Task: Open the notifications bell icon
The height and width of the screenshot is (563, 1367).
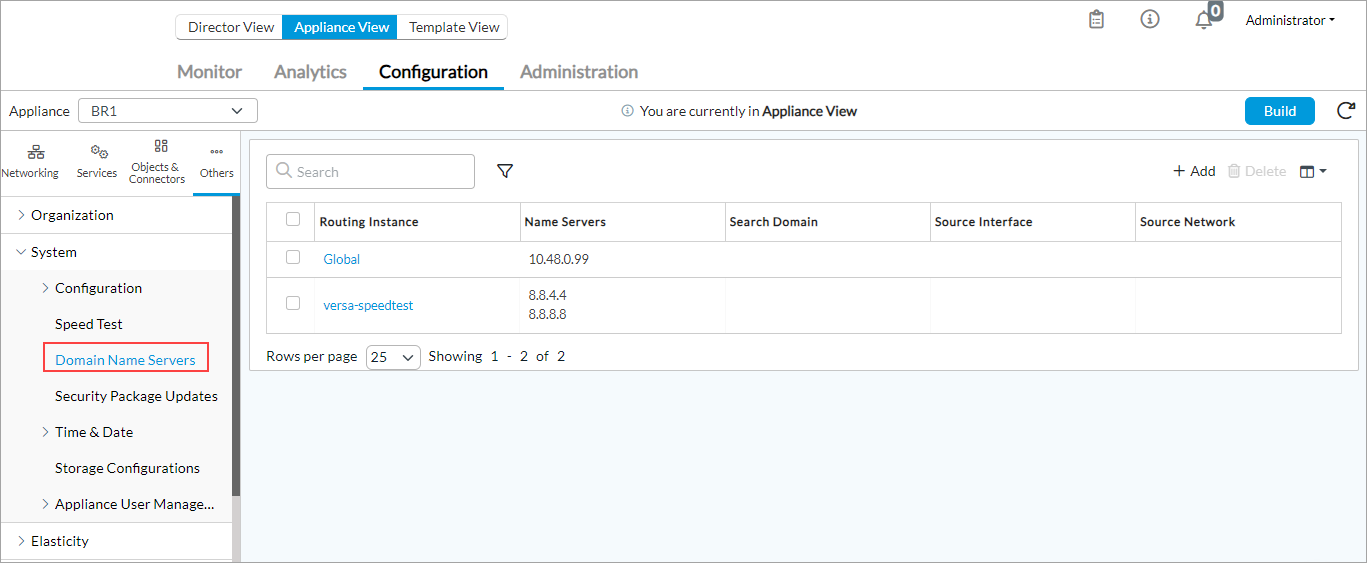Action: coord(1204,20)
